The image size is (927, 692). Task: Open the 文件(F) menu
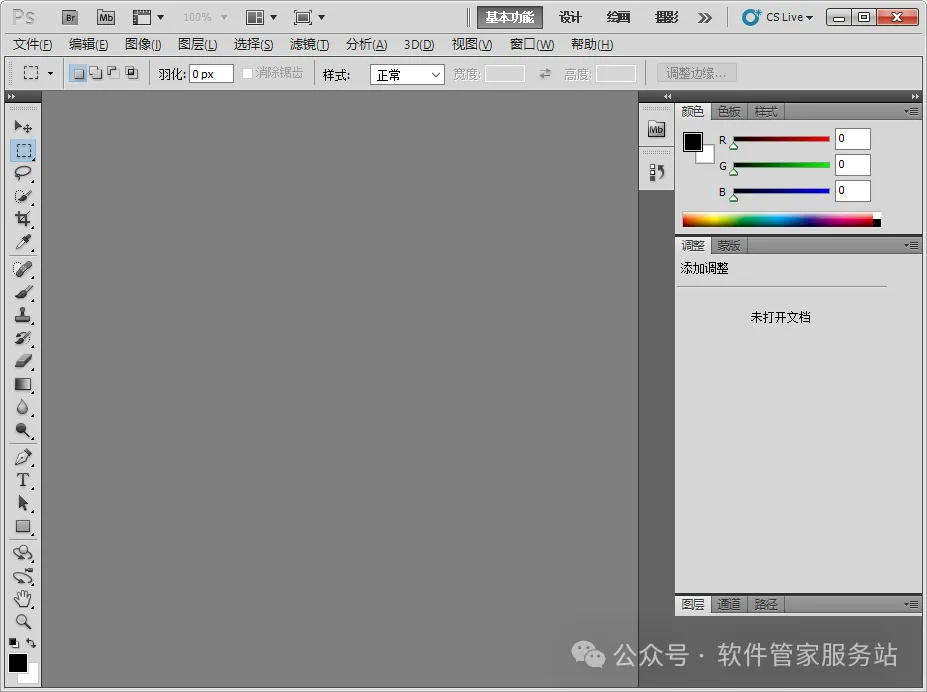coord(33,44)
